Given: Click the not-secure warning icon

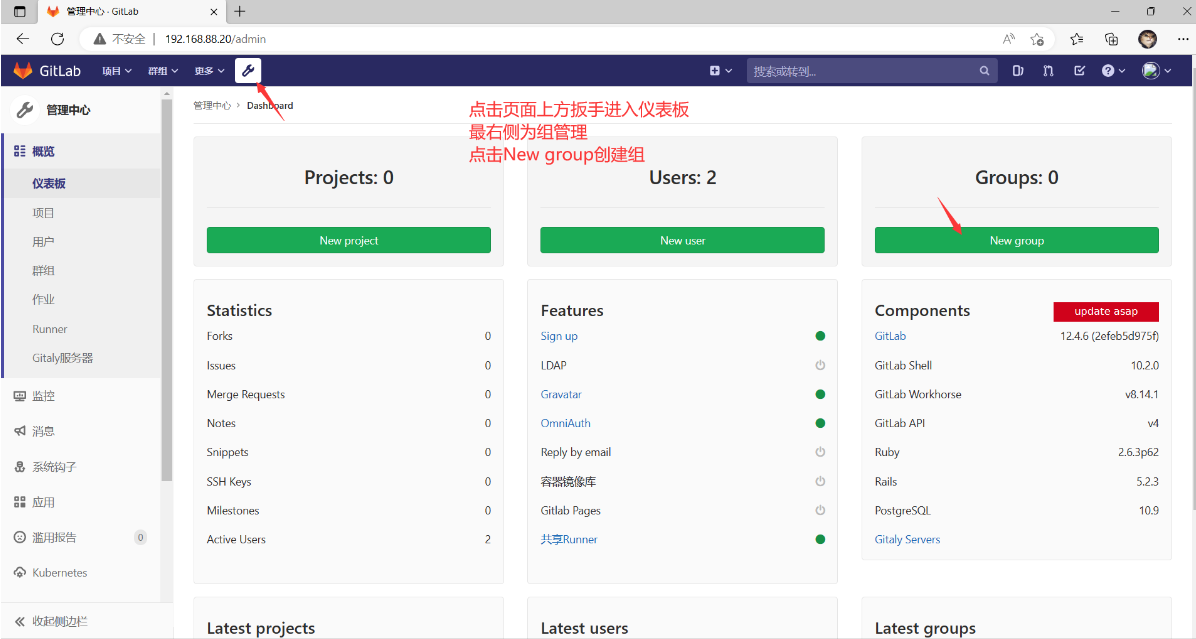Looking at the screenshot, I should [x=99, y=39].
